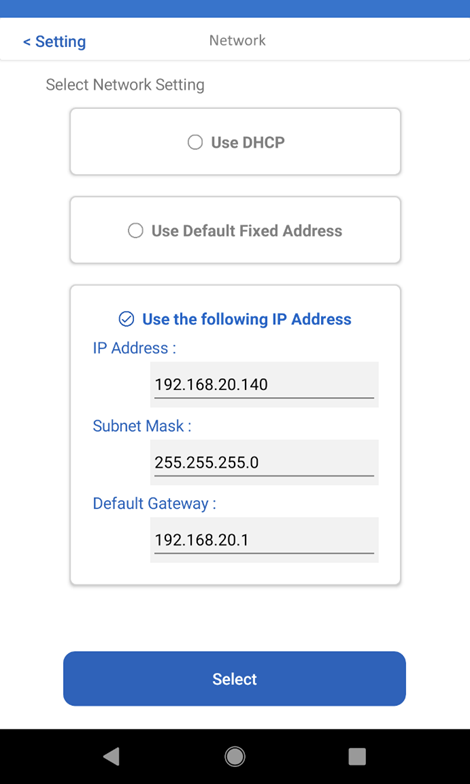Viewport: 470px width, 784px height.
Task: Tap the Android back triangle icon
Action: point(111,756)
